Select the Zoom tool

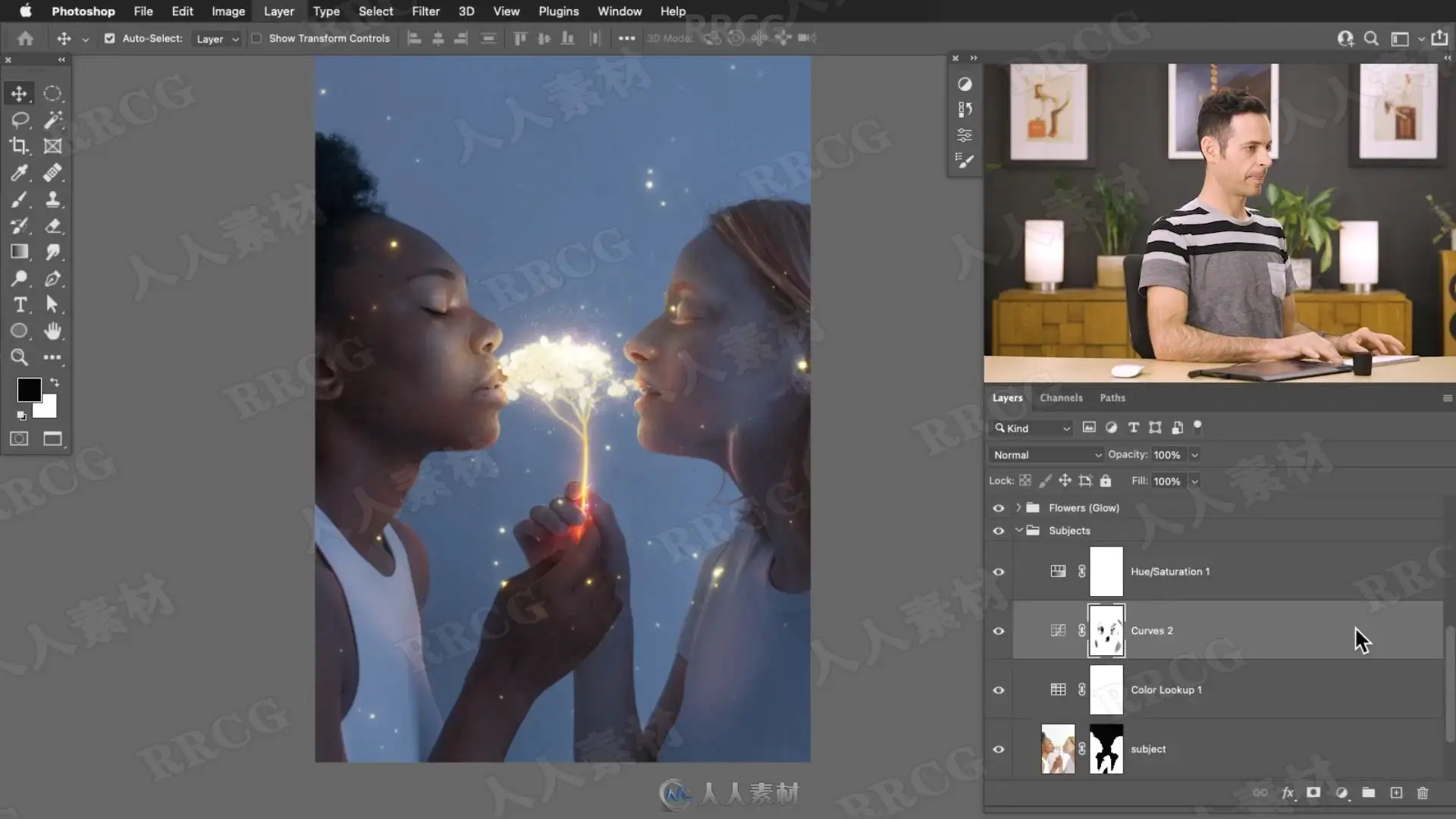pyautogui.click(x=20, y=357)
